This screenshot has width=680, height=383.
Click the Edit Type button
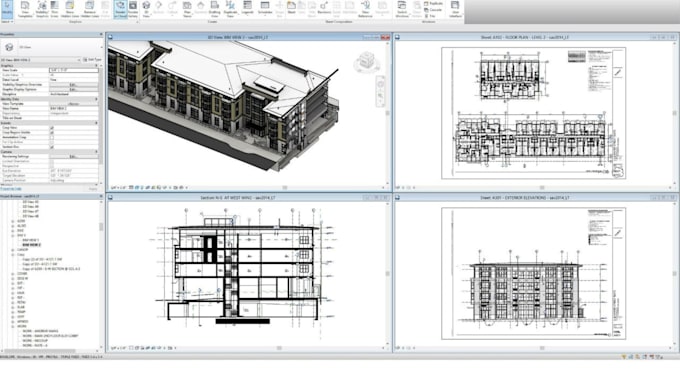92,60
